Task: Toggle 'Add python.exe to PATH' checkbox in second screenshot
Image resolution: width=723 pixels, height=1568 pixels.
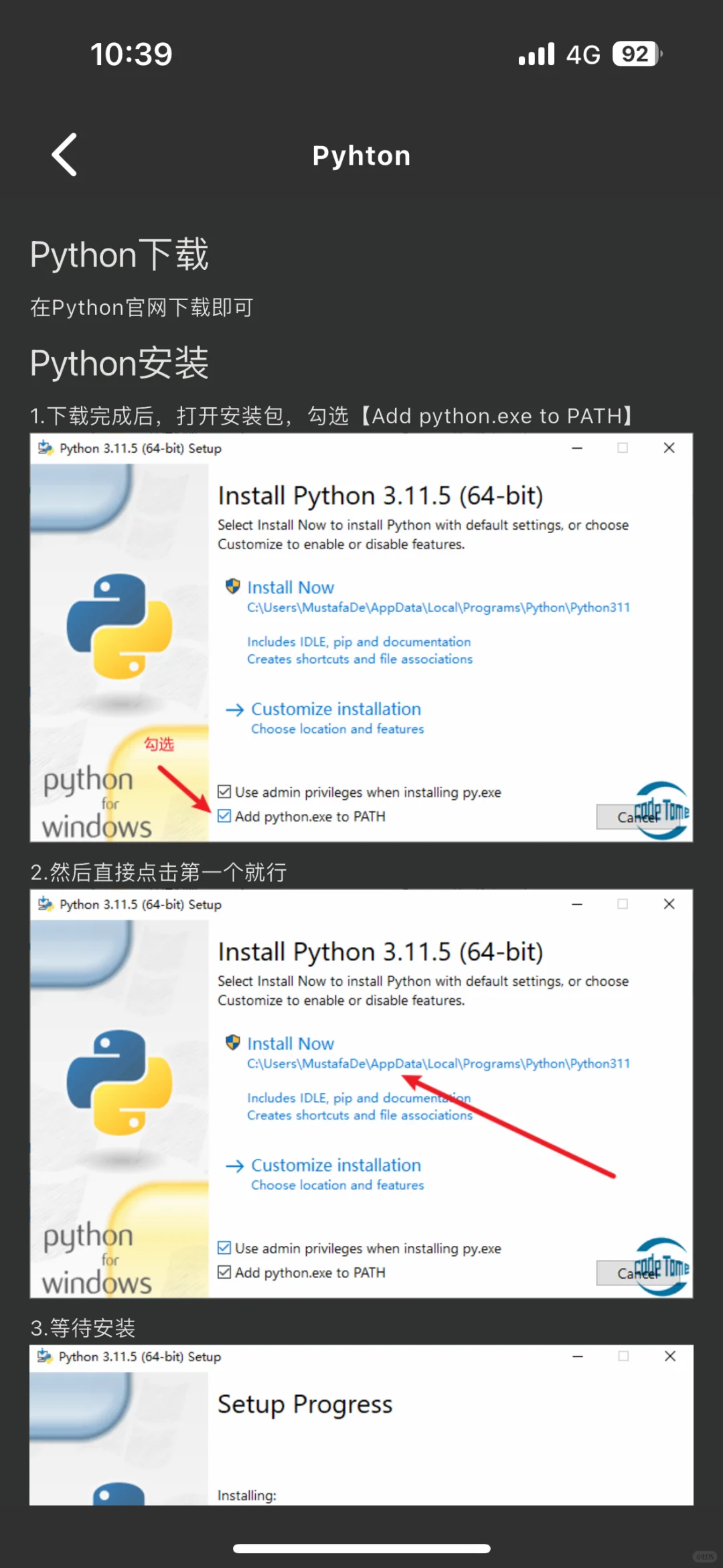Action: pyautogui.click(x=224, y=1272)
